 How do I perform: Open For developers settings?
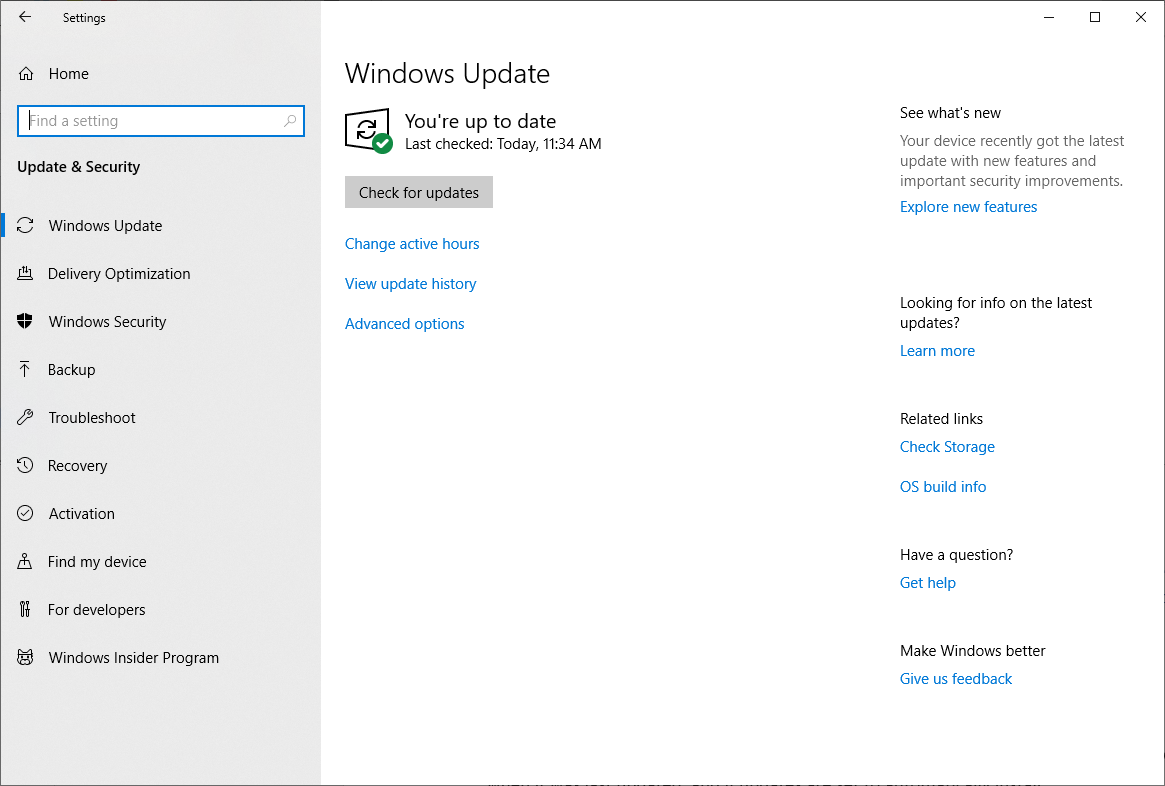tap(160, 609)
